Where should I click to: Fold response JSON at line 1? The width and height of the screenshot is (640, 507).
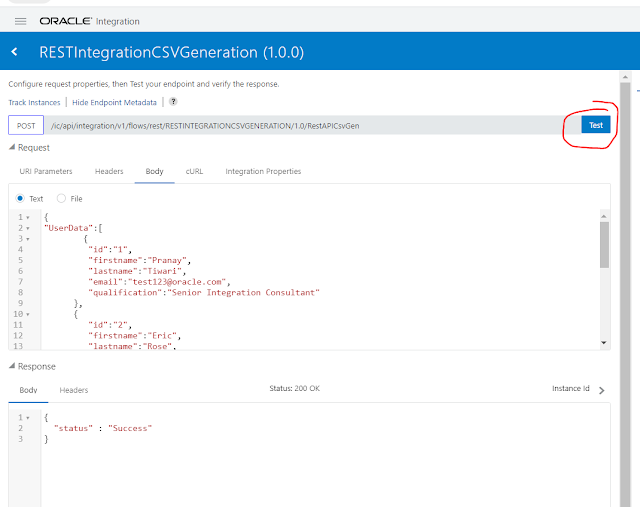pos(28,418)
